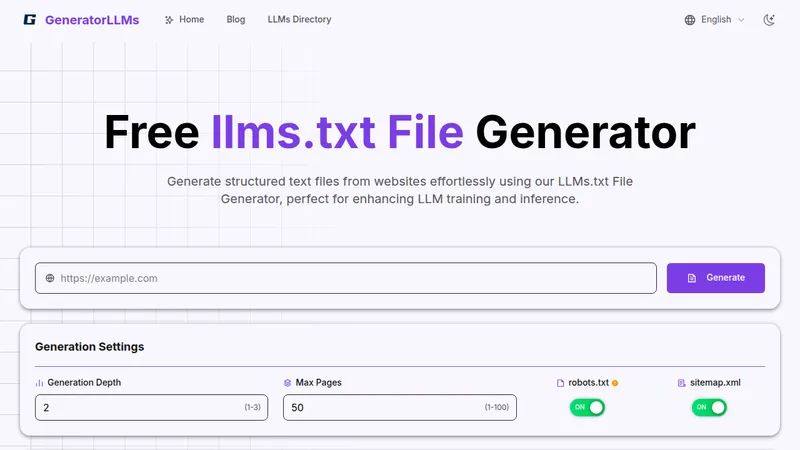Image resolution: width=800 pixels, height=450 pixels.
Task: Click the llms.txt File purple heading text
Action: [337, 132]
